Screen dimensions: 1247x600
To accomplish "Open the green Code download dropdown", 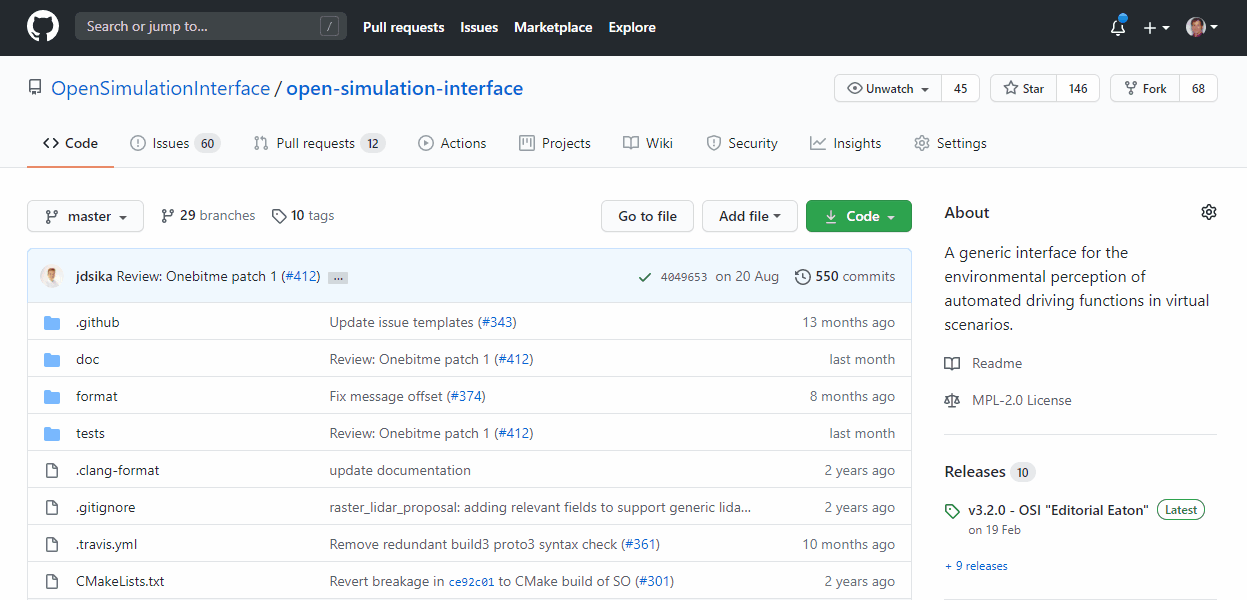I will pyautogui.click(x=859, y=216).
